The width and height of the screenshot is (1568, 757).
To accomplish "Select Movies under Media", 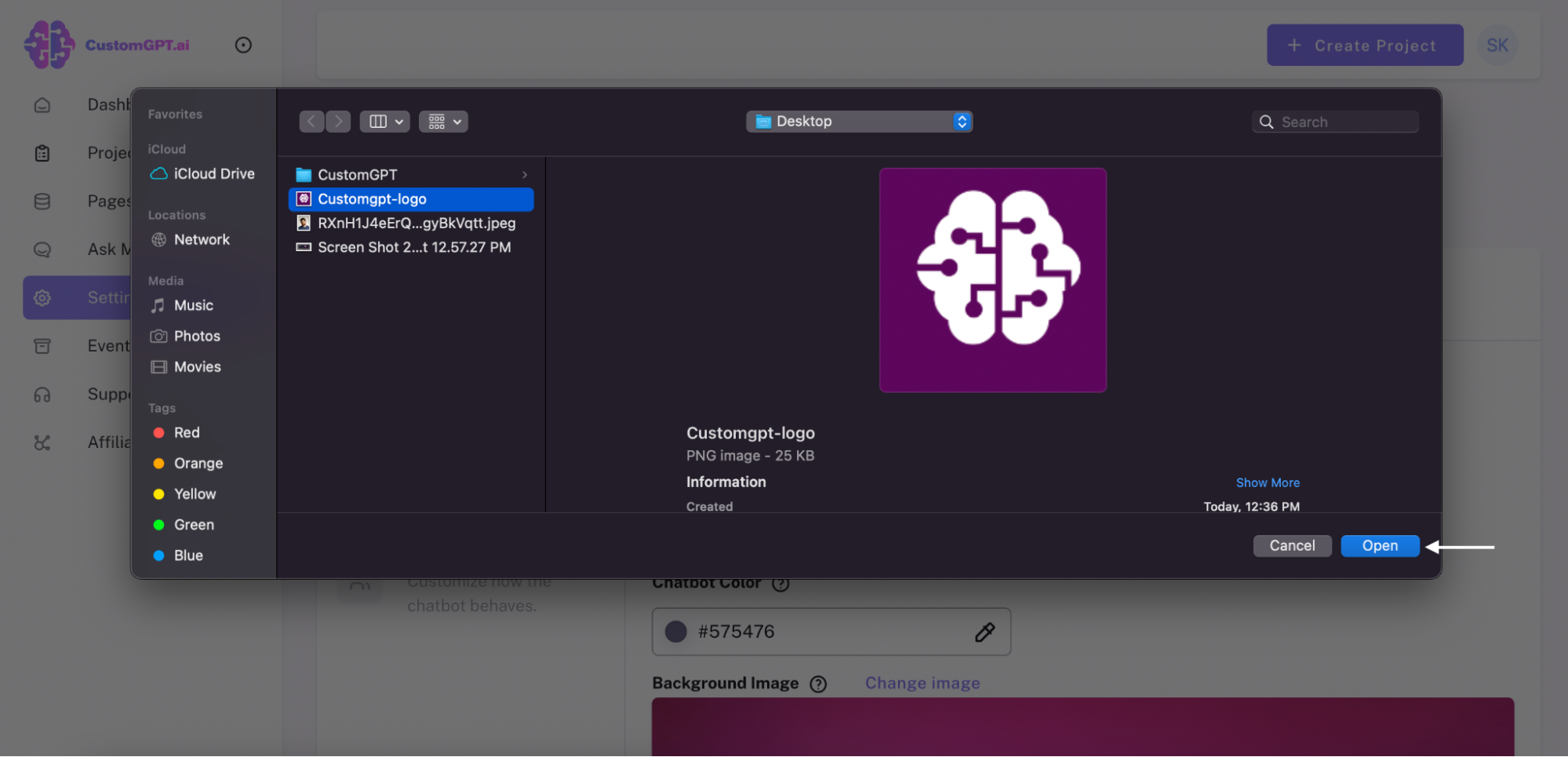I will coord(187,367).
